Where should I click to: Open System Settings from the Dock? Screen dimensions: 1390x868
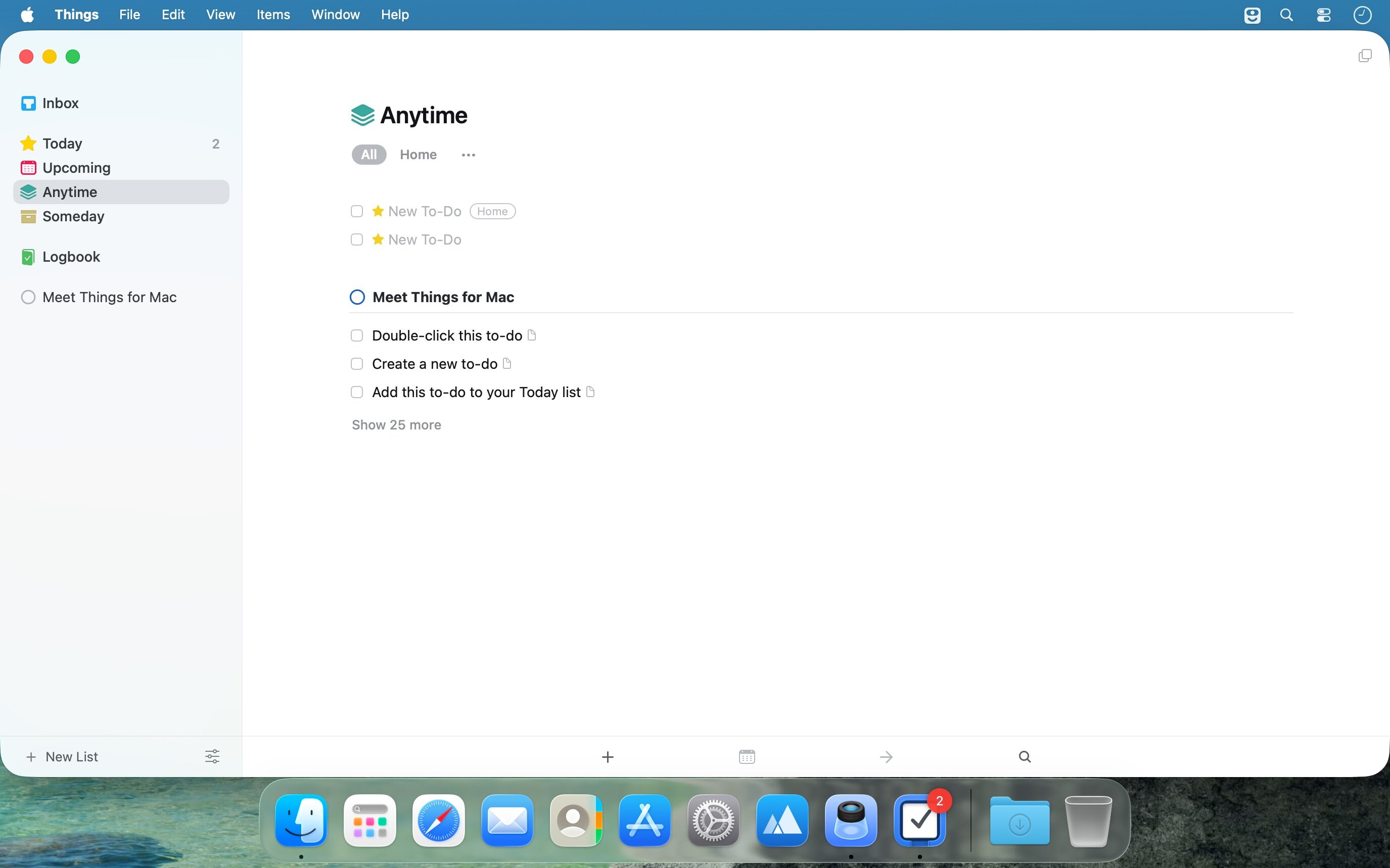point(714,821)
